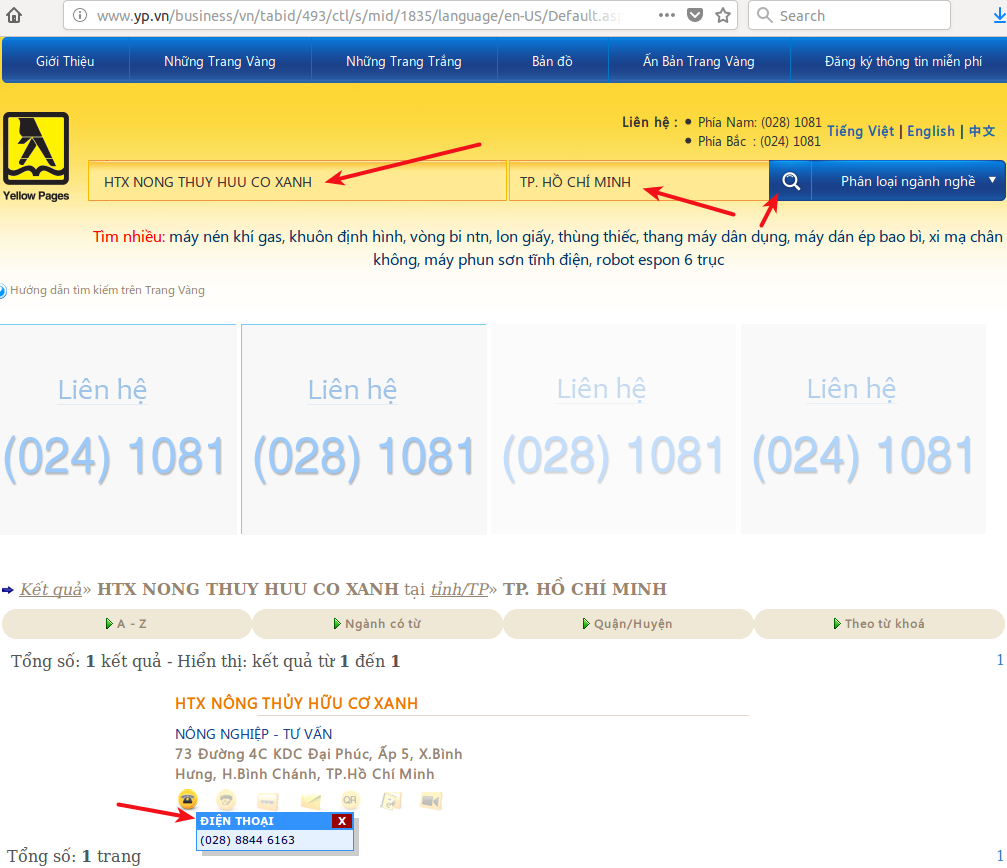The height and width of the screenshot is (868, 1007).
Task: Click the website www icon
Action: (x=267, y=801)
